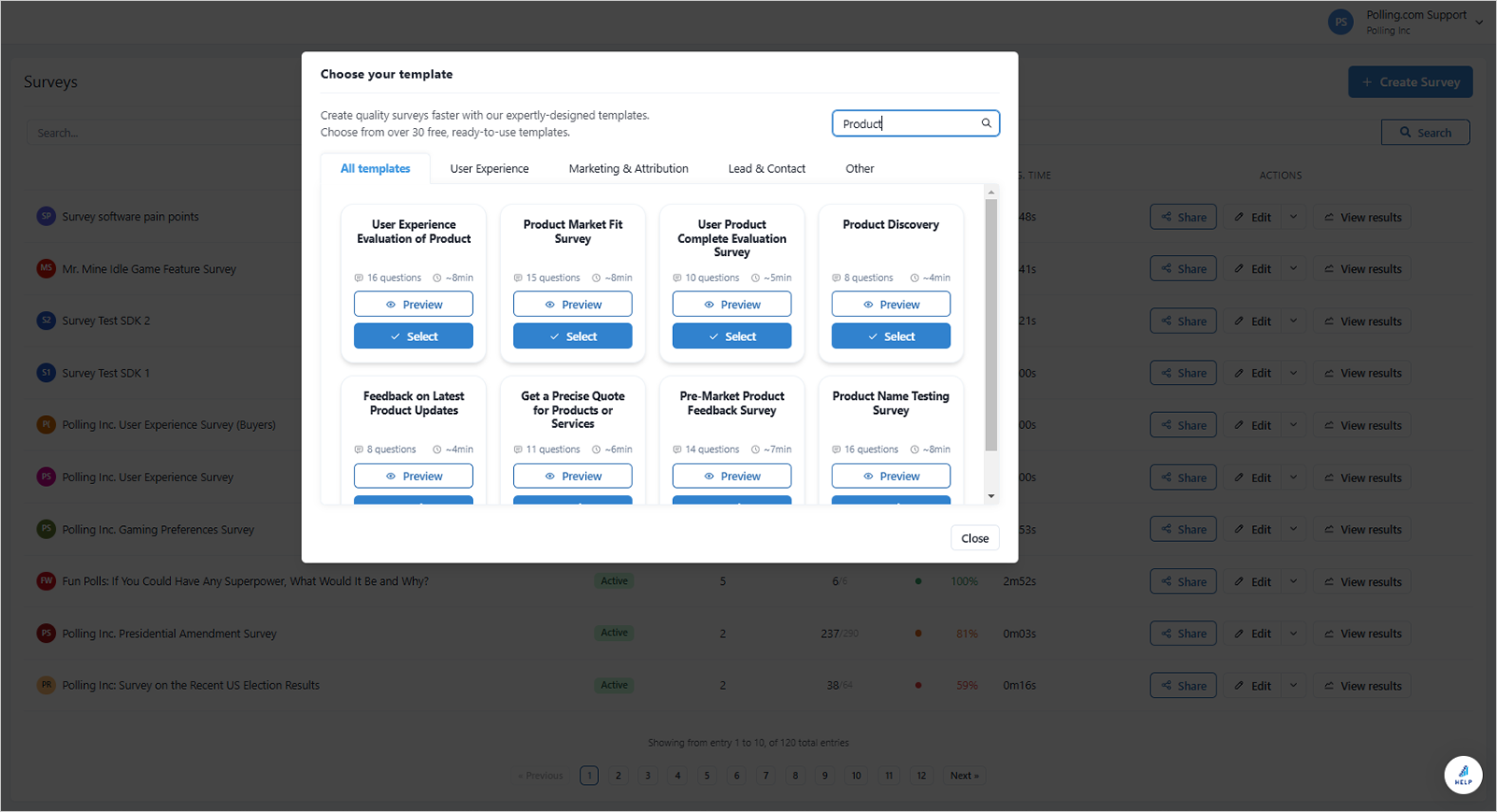The width and height of the screenshot is (1497, 812).
Task: Close the template chooser dialog
Action: [x=975, y=538]
